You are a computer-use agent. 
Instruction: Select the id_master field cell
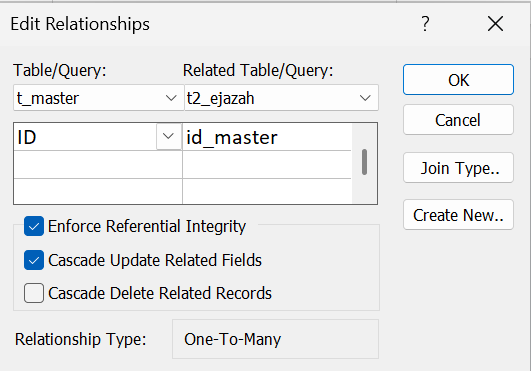[267, 137]
